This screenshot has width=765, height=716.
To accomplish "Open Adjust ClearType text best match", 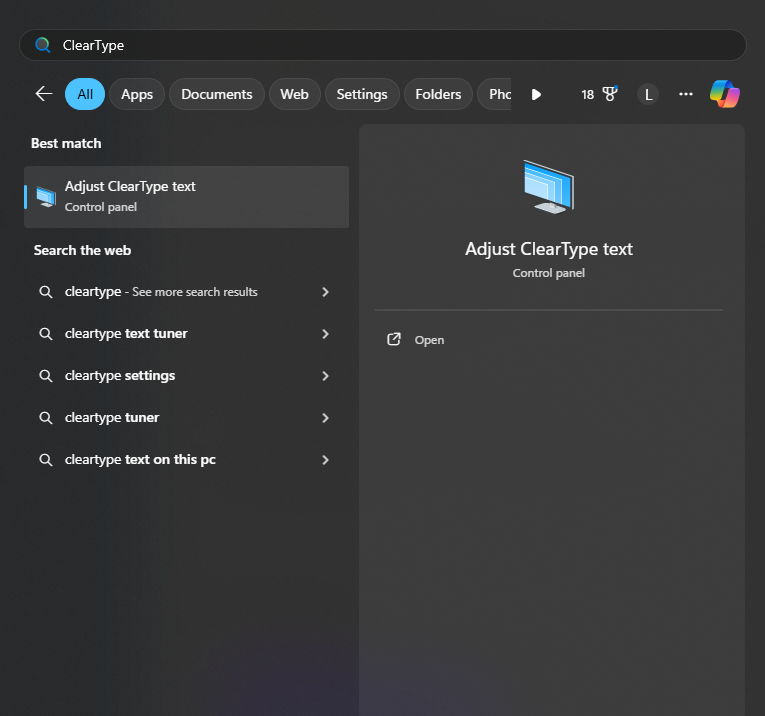I will click(186, 197).
